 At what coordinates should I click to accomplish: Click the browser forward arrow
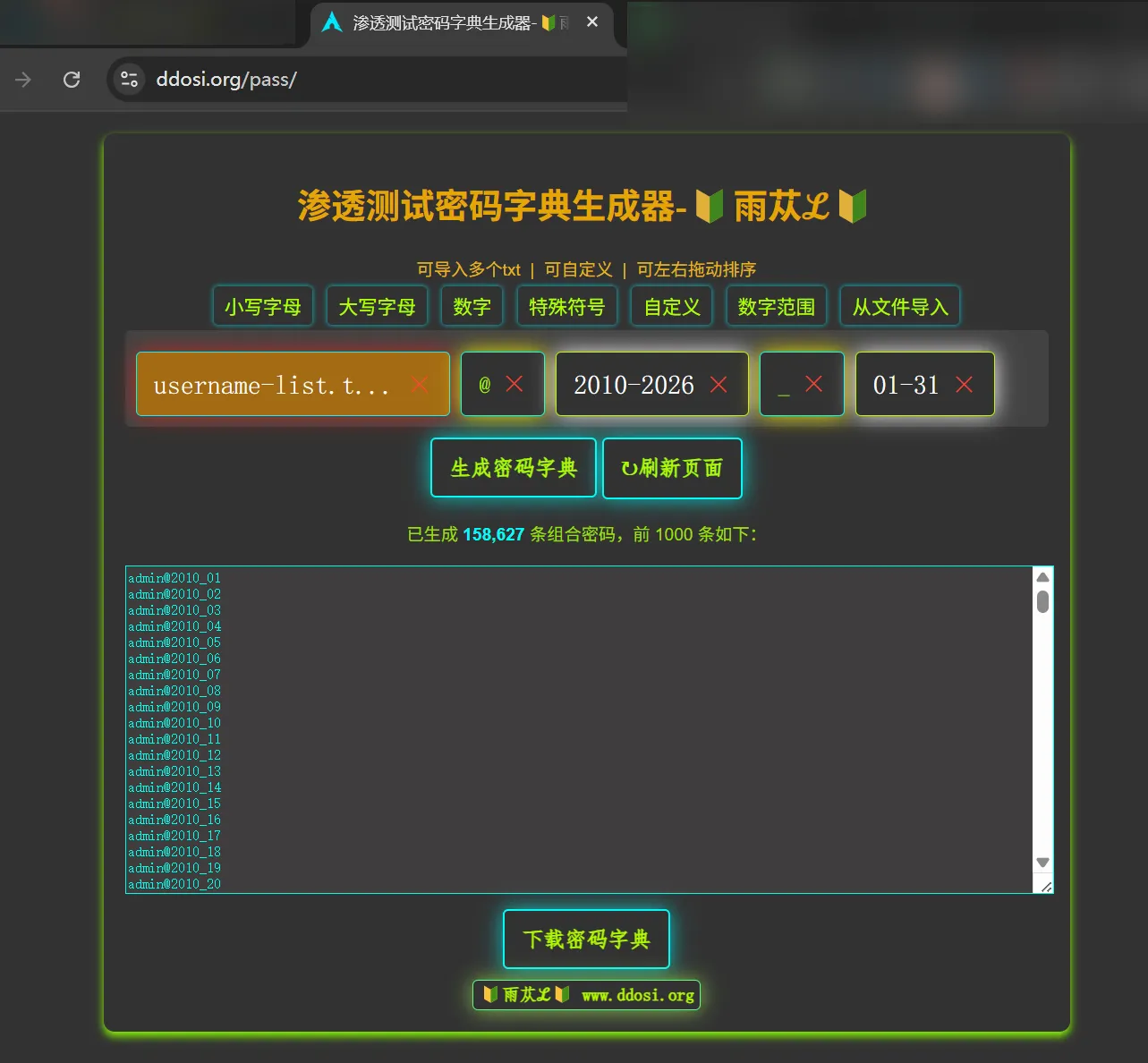pyautogui.click(x=23, y=80)
